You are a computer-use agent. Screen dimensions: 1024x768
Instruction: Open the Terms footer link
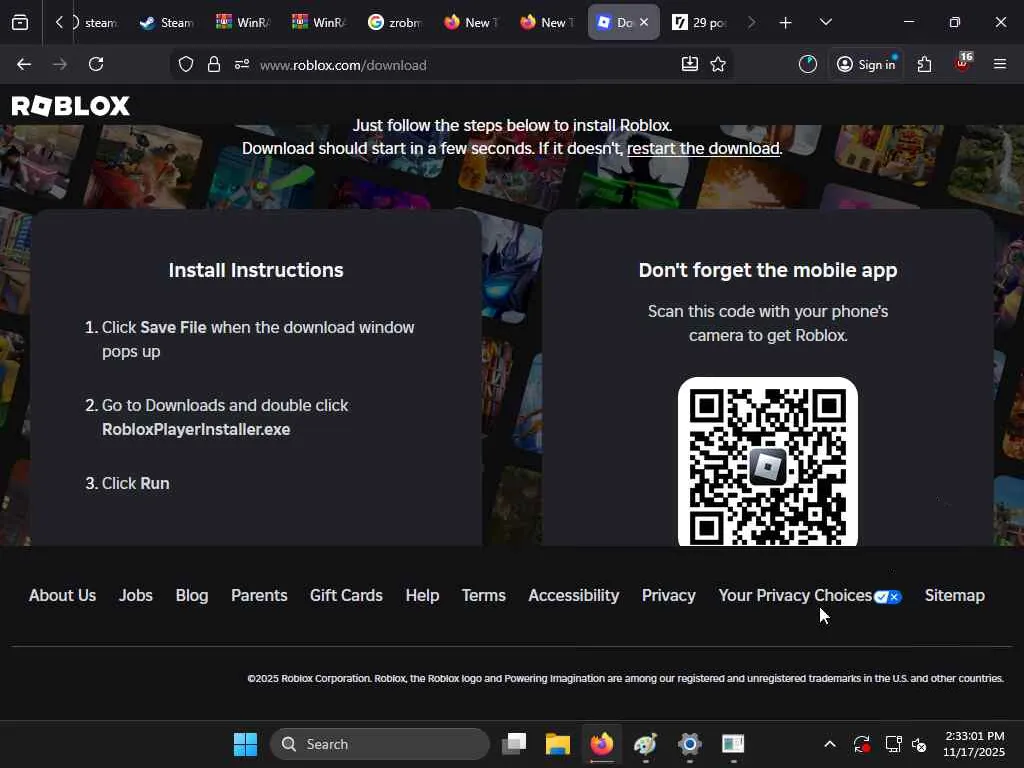483,596
